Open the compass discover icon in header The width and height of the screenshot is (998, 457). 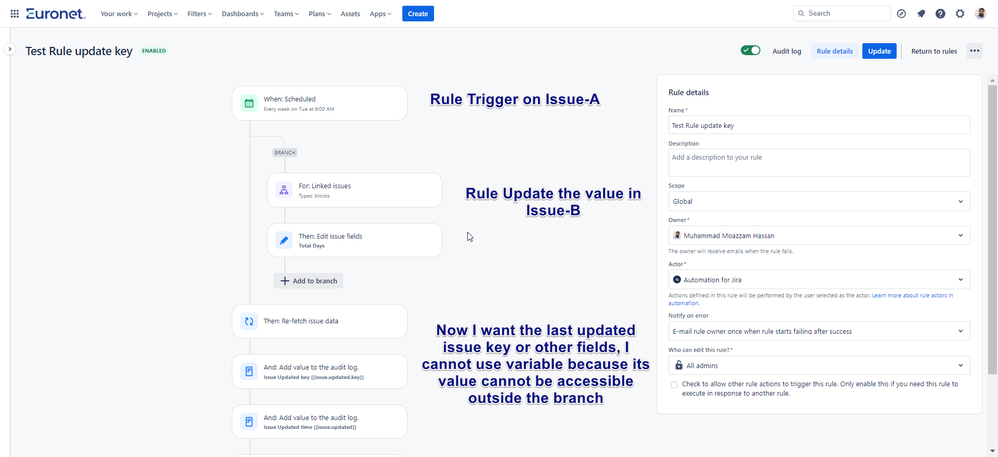(901, 13)
